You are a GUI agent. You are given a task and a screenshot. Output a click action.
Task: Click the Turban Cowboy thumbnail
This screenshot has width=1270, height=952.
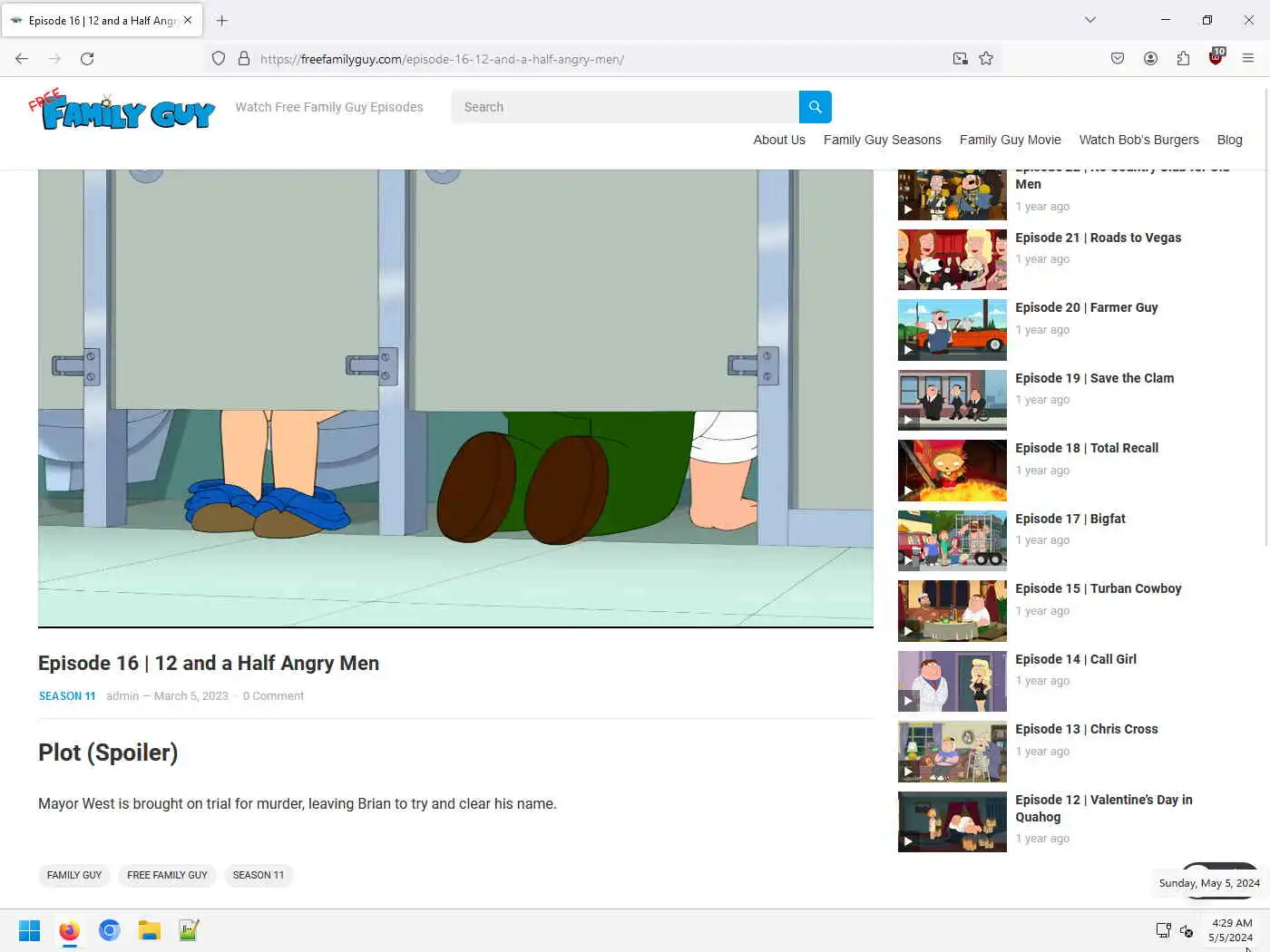tap(952, 611)
